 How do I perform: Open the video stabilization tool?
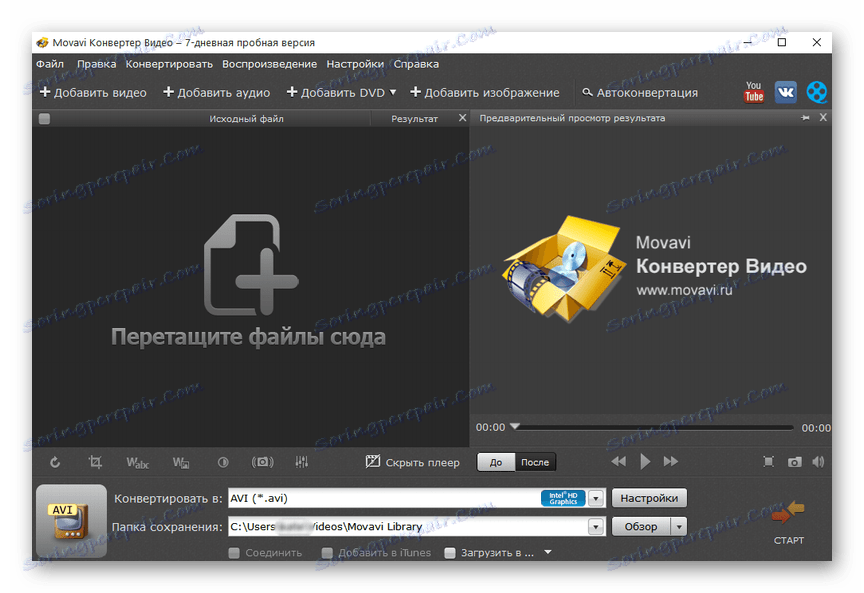(262, 462)
